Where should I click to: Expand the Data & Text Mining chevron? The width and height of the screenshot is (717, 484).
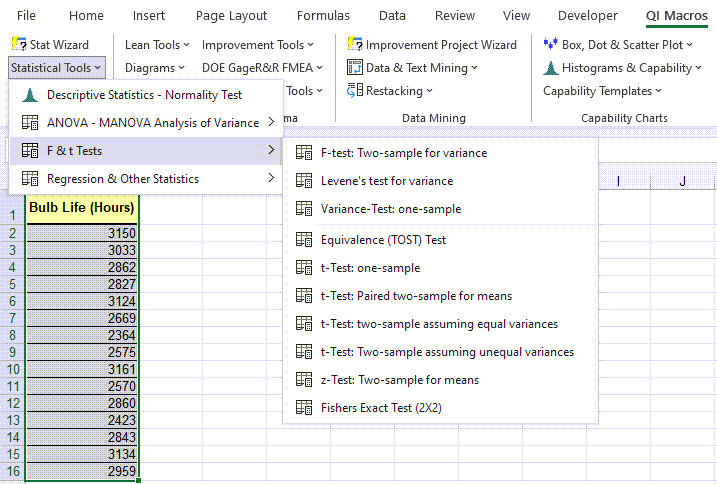[x=475, y=68]
